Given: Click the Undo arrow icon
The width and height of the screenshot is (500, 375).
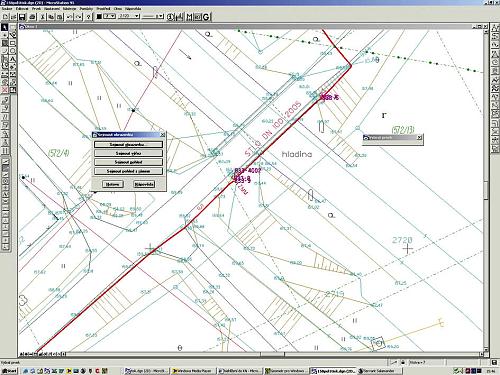Looking at the screenshot, I should point(69,17).
